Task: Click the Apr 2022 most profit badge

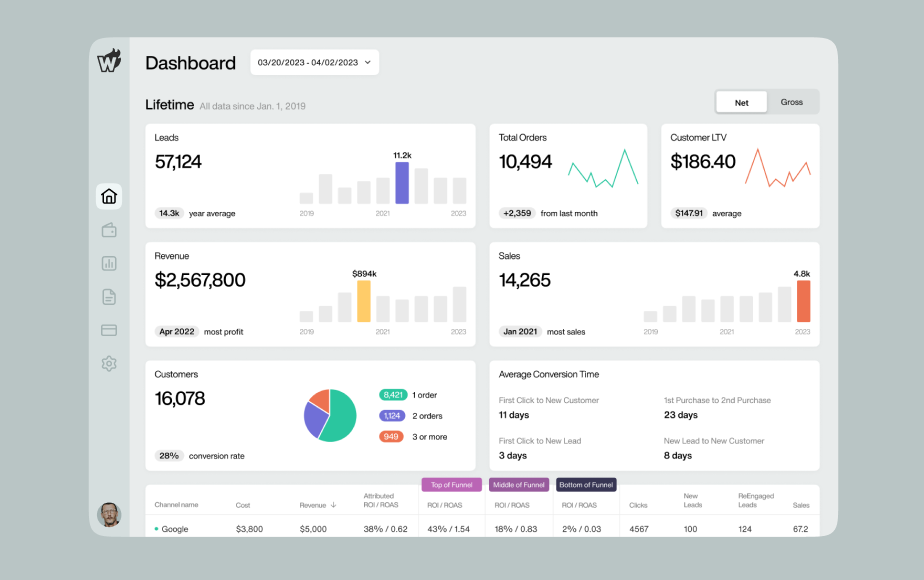Action: click(177, 332)
